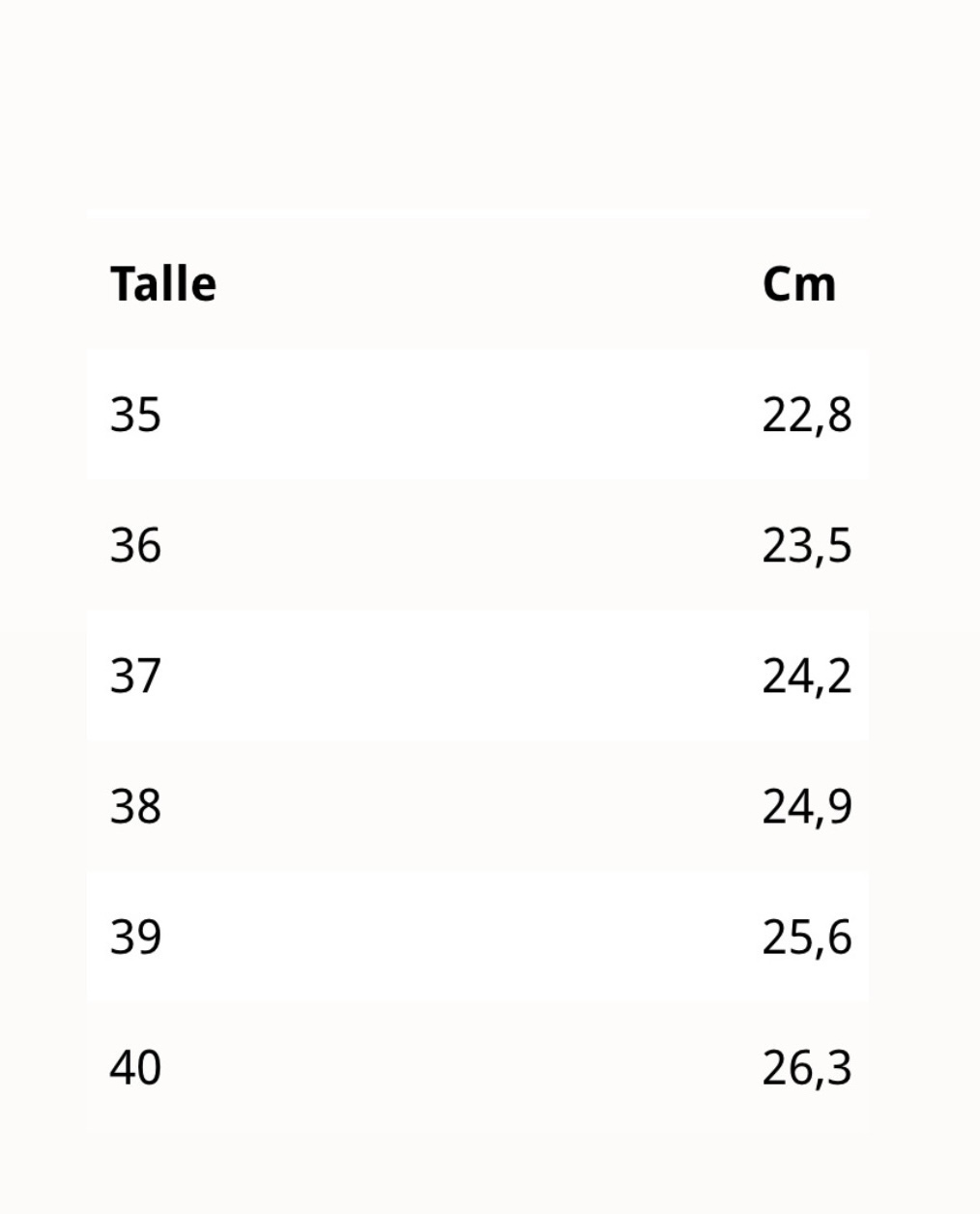Click the 26,3 measurement cell
Viewport: 980px width, 1214px height.
click(x=807, y=1068)
